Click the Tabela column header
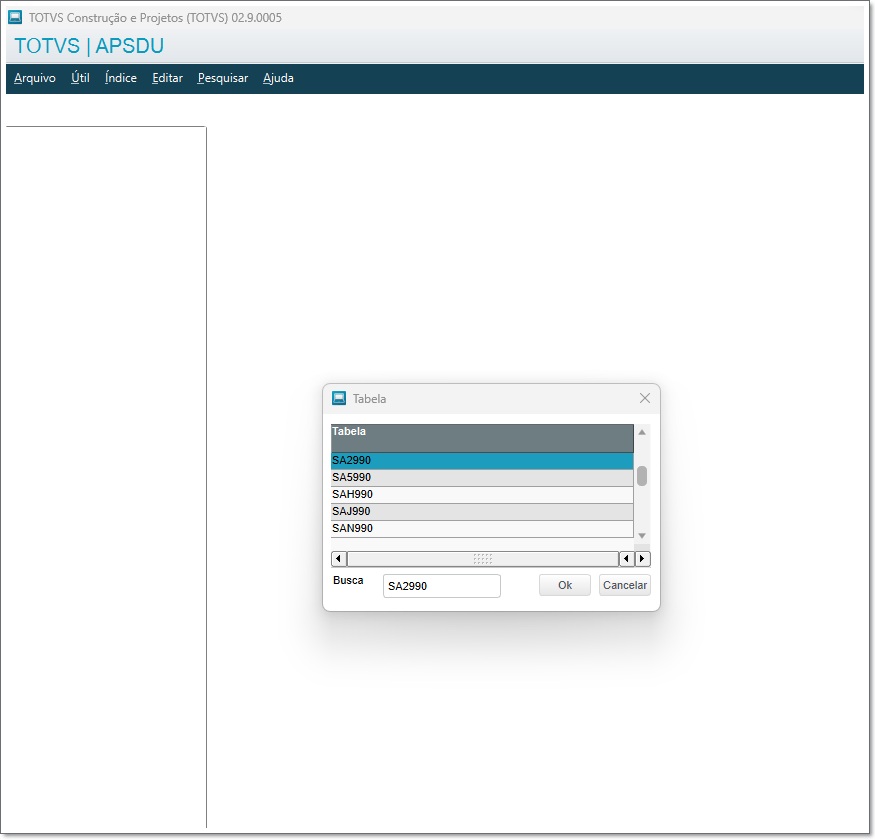This screenshot has width=876, height=840. [482, 438]
